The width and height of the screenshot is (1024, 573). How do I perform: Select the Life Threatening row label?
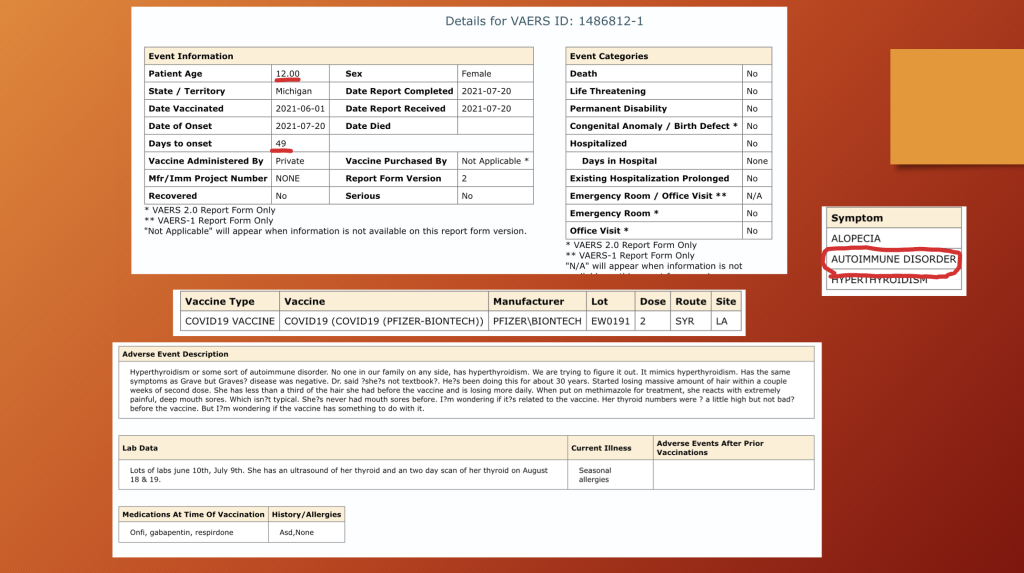pos(607,91)
